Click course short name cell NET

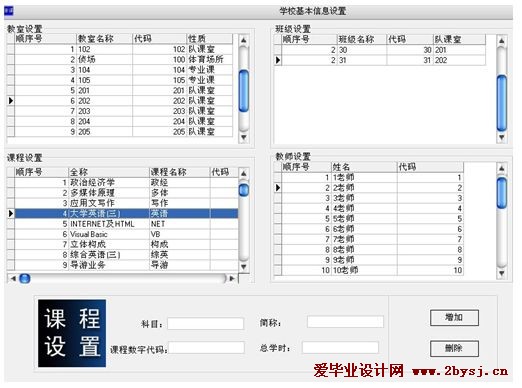[180, 224]
